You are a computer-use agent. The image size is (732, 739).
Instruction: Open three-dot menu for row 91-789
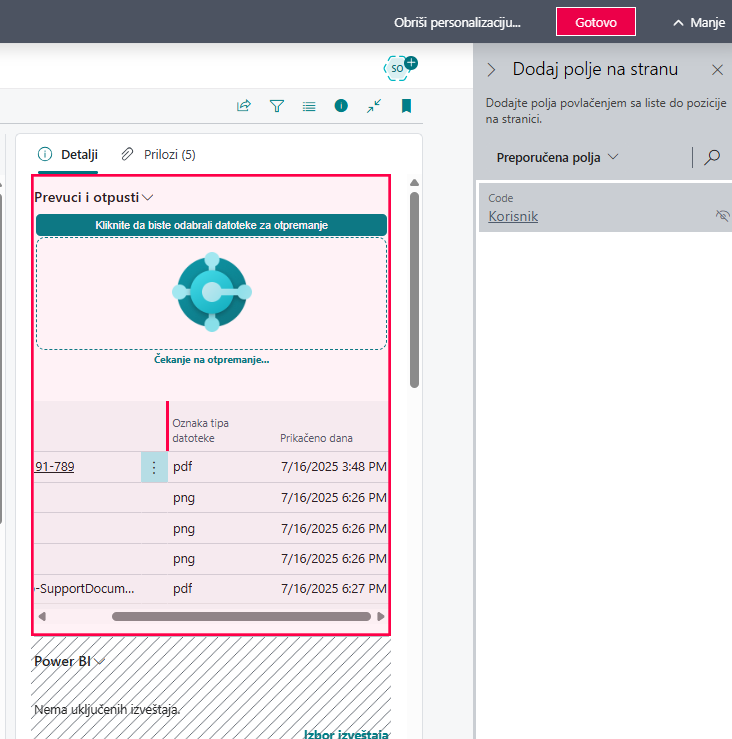coord(154,467)
